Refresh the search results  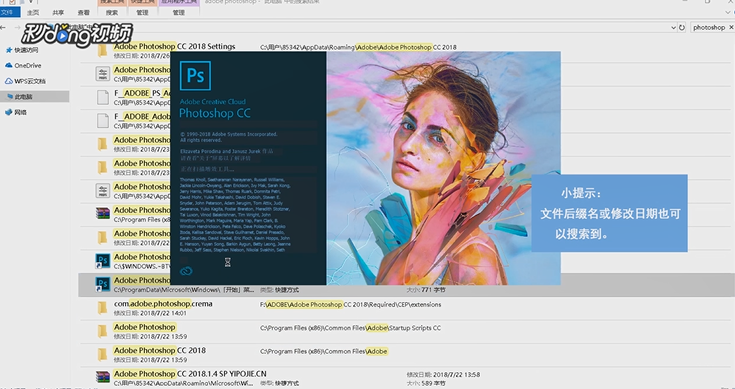click(682, 28)
